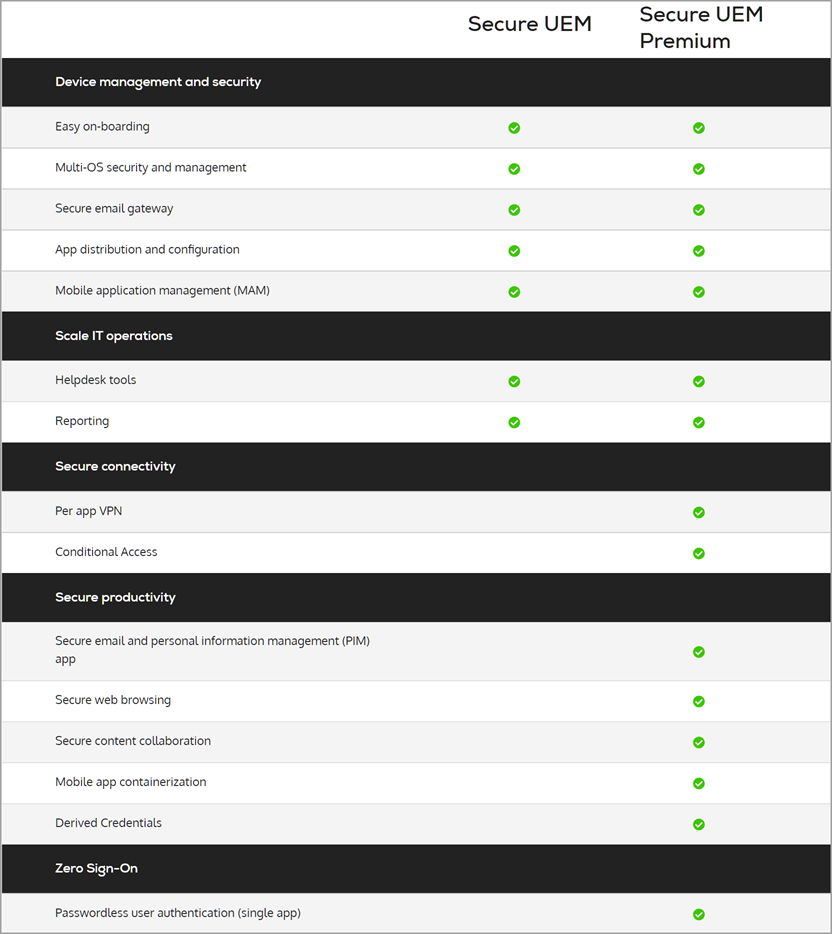The image size is (832, 934).
Task: Click Secure UEM checkmark for Reporting row
Action: point(514,422)
